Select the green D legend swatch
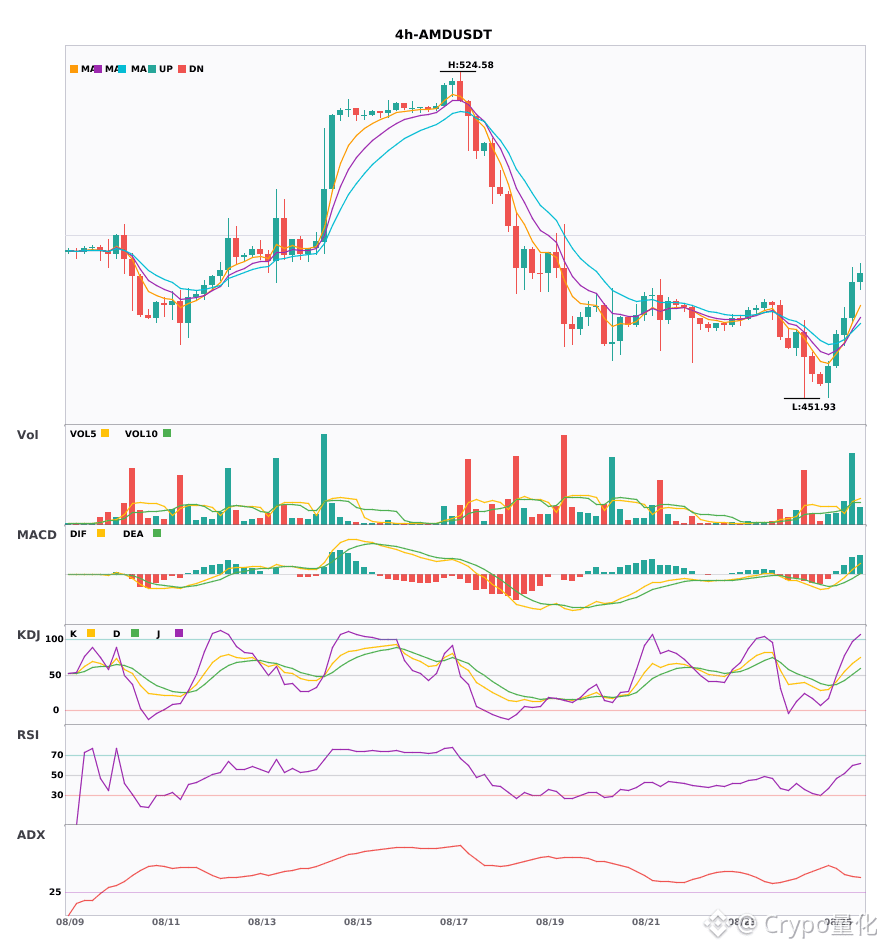Viewport: 885px width, 950px height. tap(135, 633)
